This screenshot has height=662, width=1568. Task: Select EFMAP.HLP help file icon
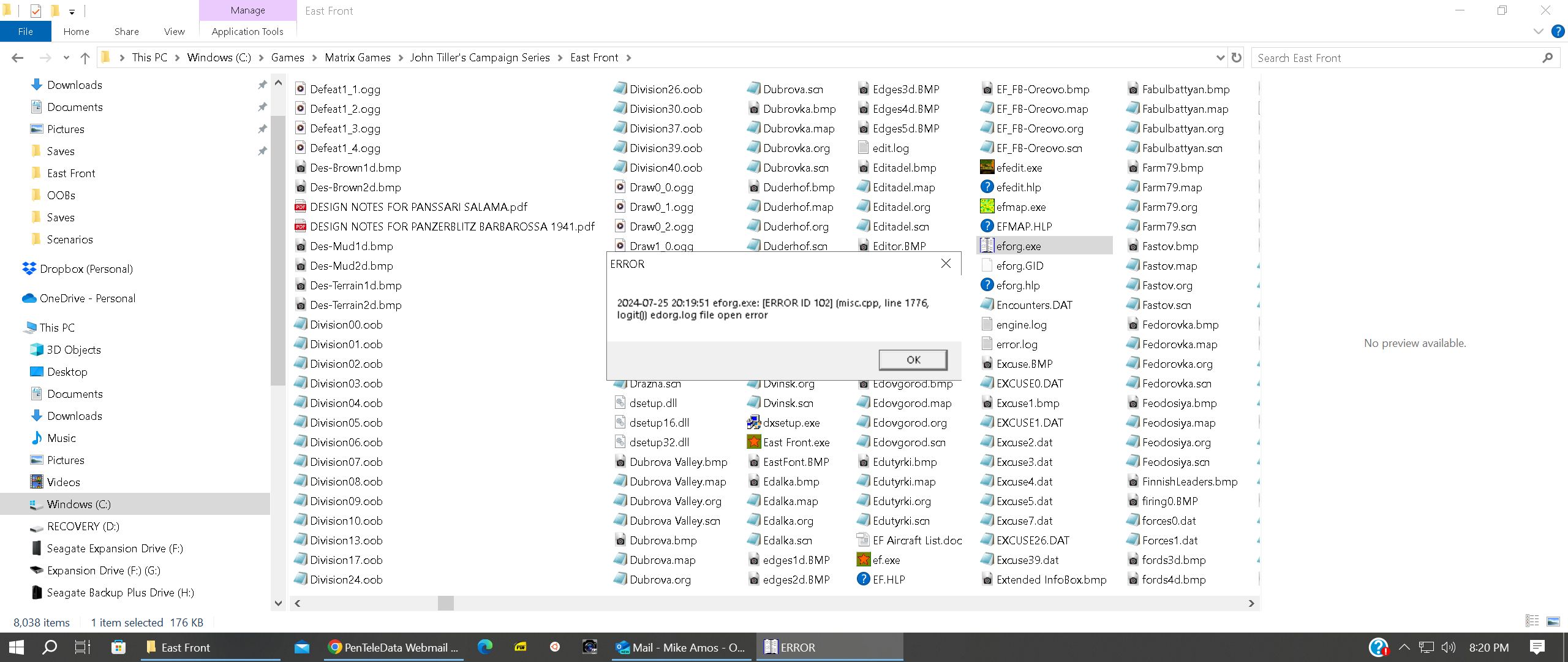pyautogui.click(x=987, y=226)
